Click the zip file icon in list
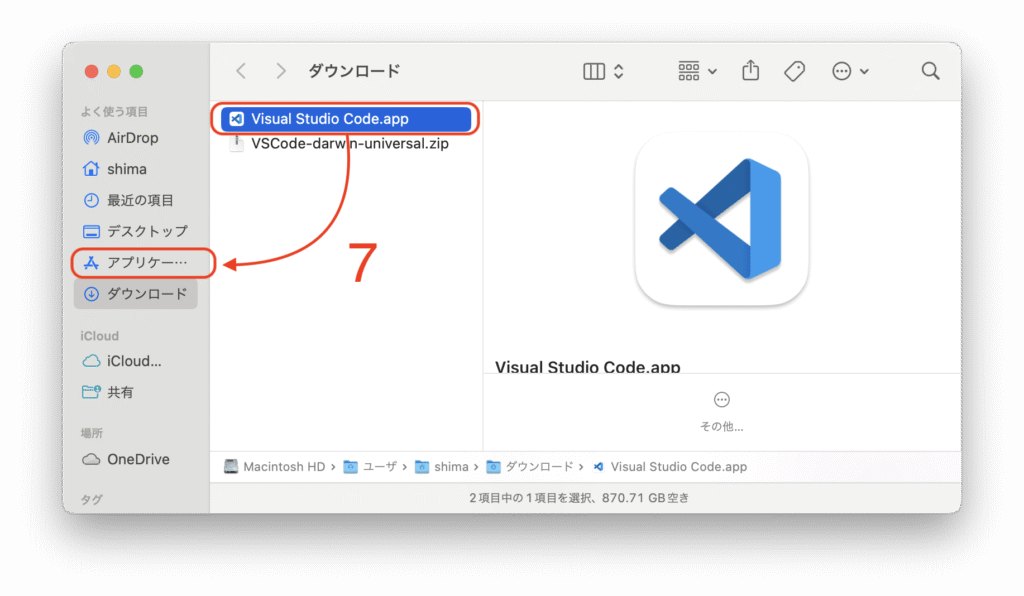Screen dimensions: 1024x596 236,144
